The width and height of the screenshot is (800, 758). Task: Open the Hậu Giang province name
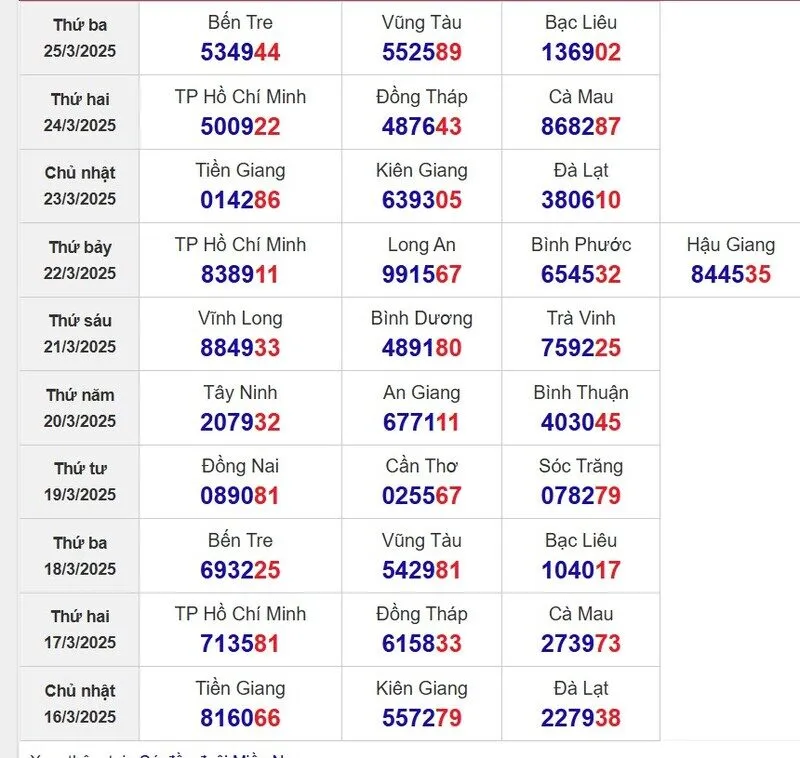(x=730, y=245)
